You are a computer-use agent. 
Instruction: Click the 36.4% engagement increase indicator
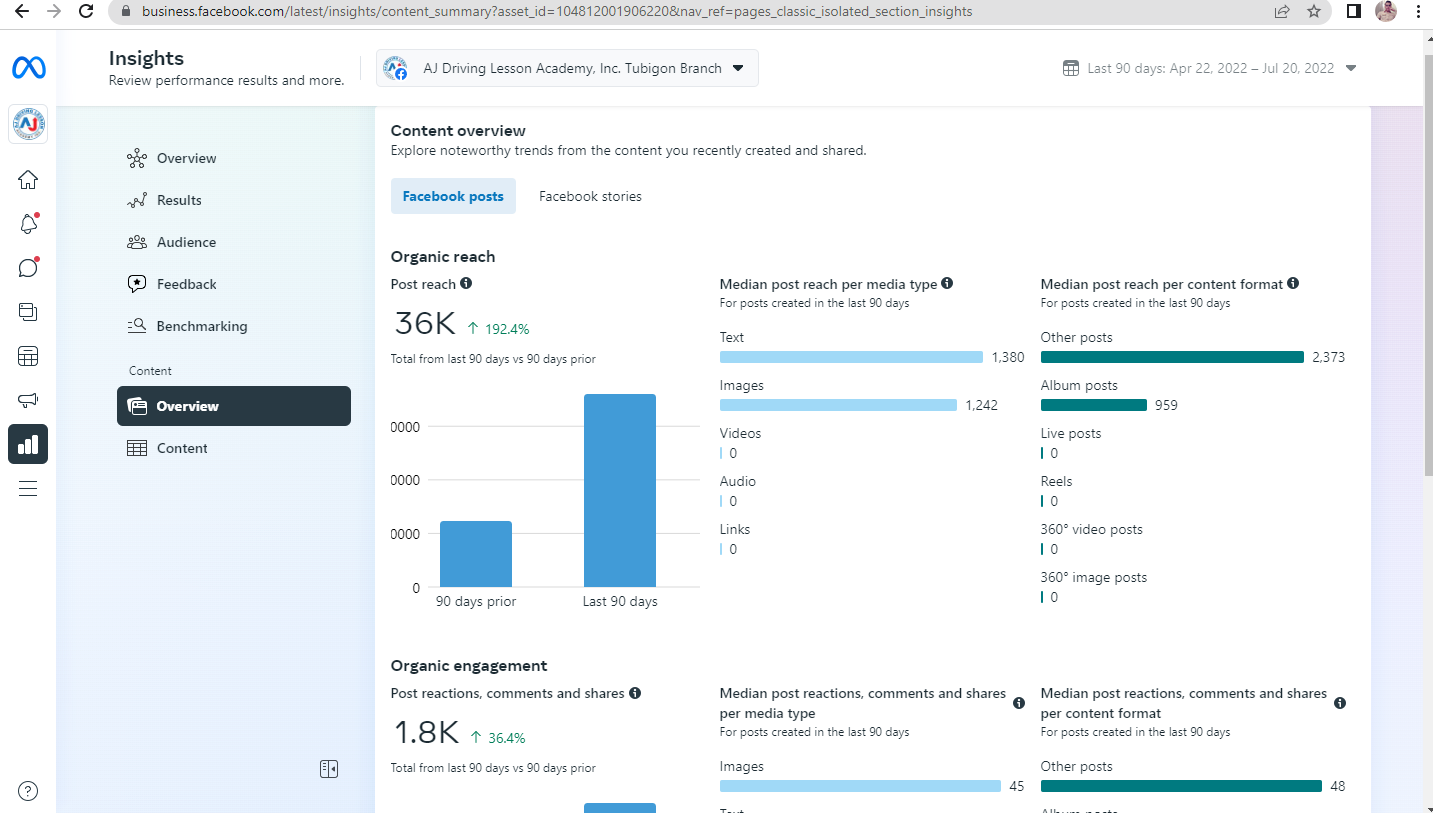497,738
